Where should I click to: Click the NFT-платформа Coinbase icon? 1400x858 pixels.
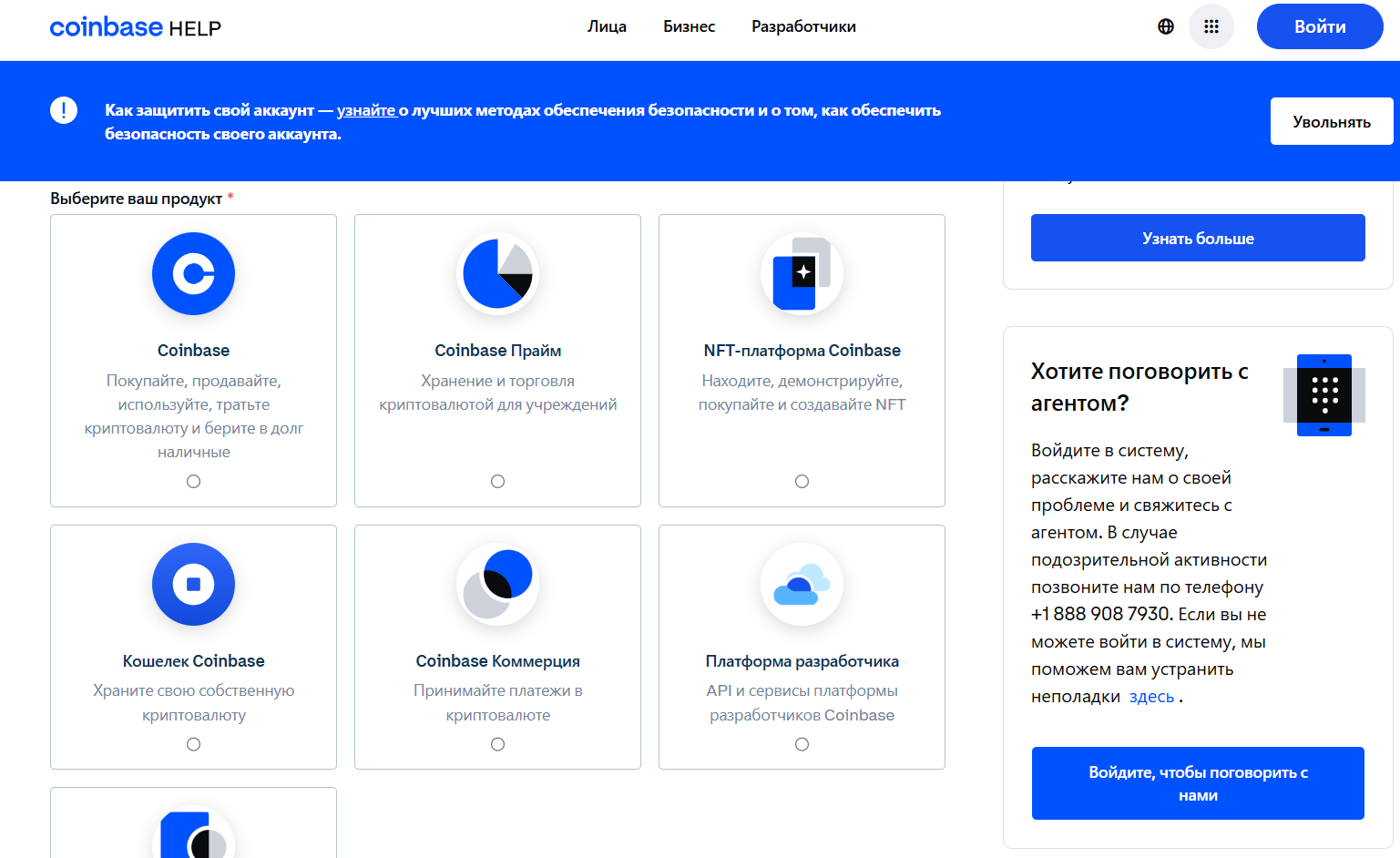click(x=802, y=273)
